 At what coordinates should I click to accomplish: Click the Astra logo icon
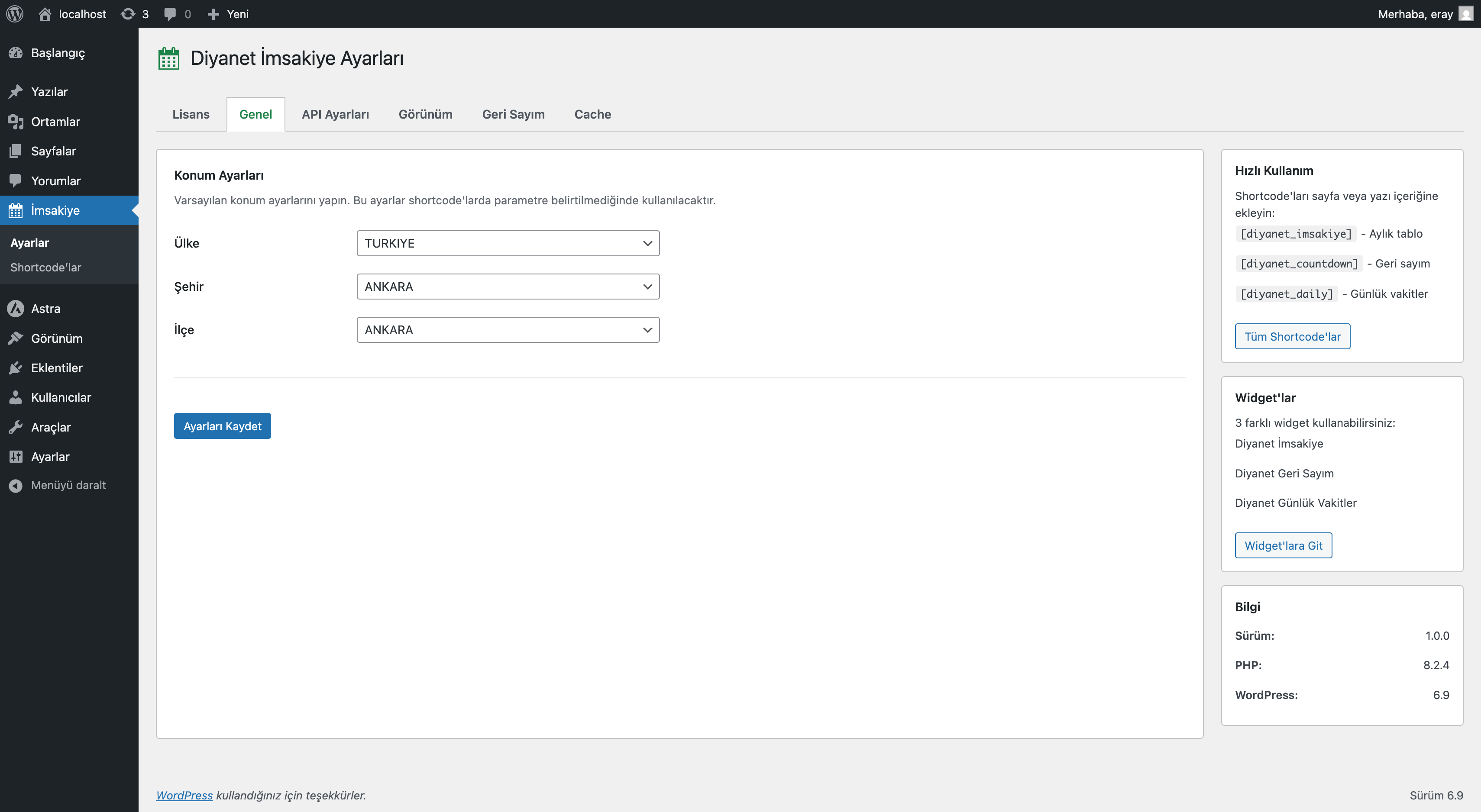tap(16, 309)
